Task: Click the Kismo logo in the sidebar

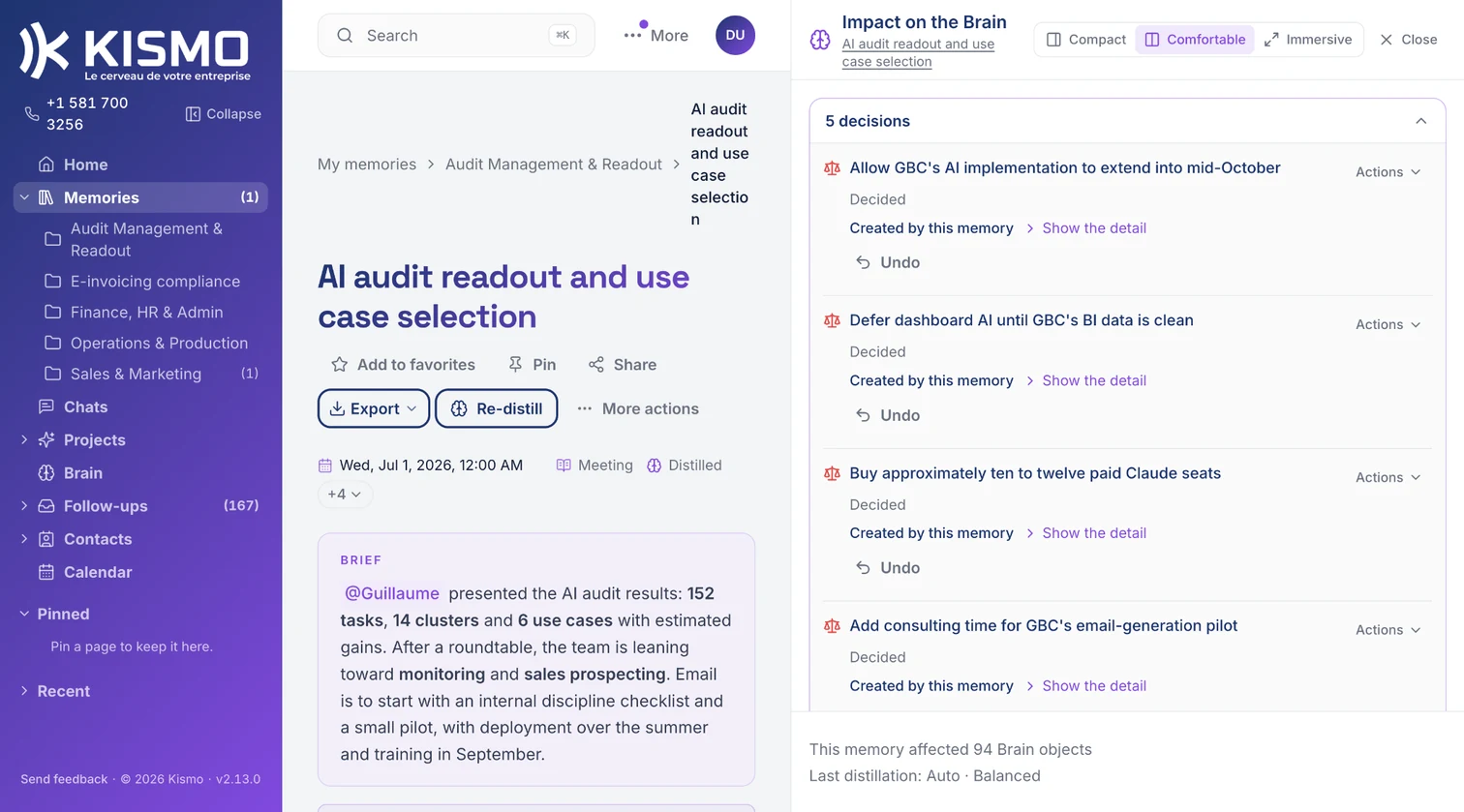Action: pyautogui.click(x=136, y=51)
